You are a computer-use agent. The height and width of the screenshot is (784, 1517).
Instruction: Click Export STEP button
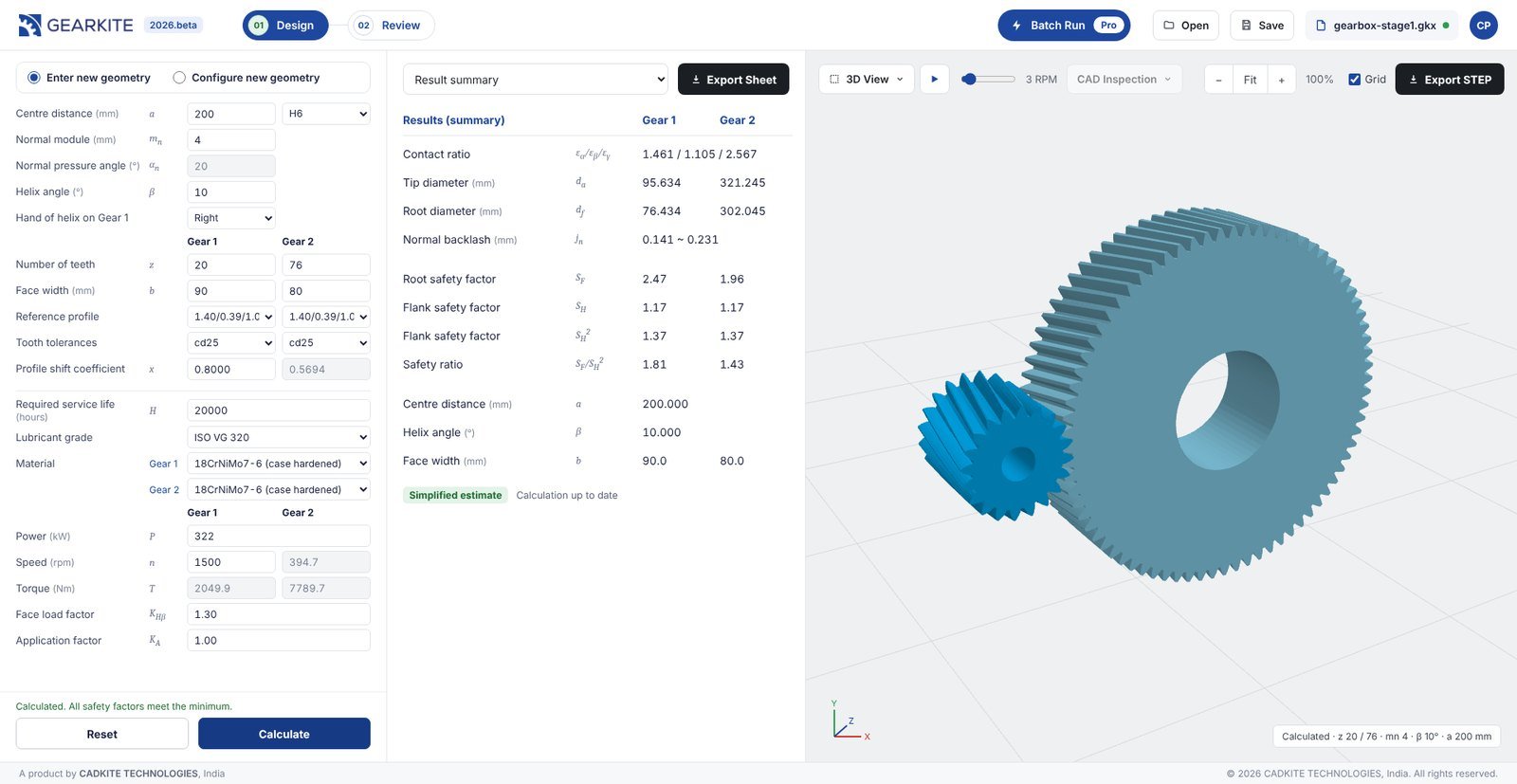[x=1450, y=80]
